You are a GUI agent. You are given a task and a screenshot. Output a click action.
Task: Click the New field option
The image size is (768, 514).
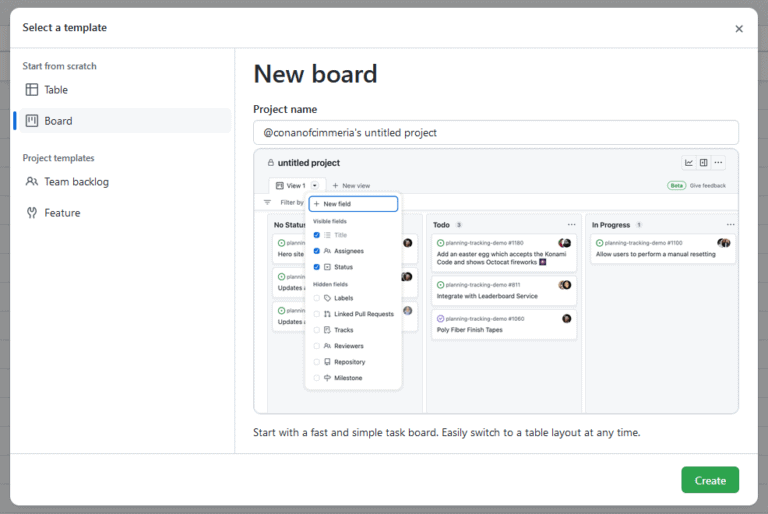coord(353,204)
